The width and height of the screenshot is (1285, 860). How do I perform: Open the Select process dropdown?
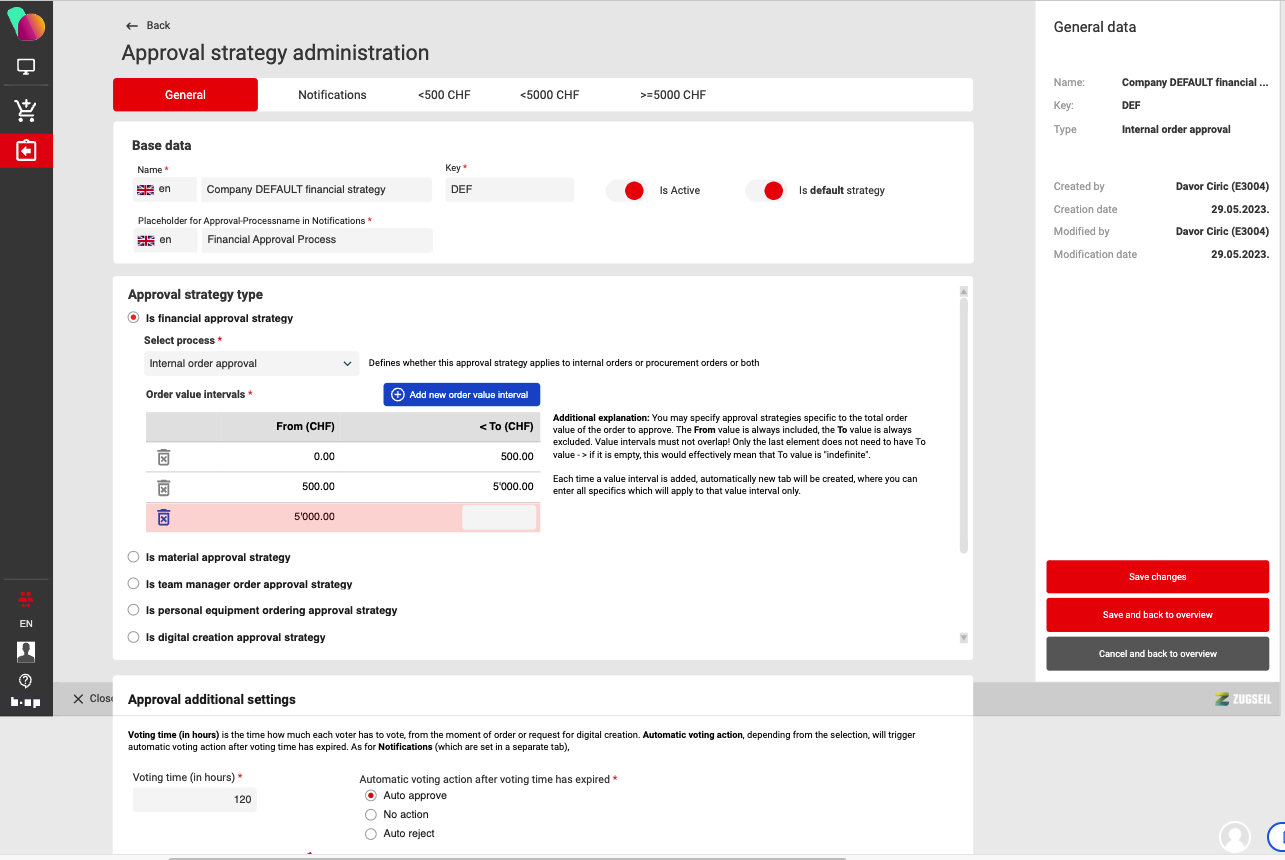coord(251,364)
